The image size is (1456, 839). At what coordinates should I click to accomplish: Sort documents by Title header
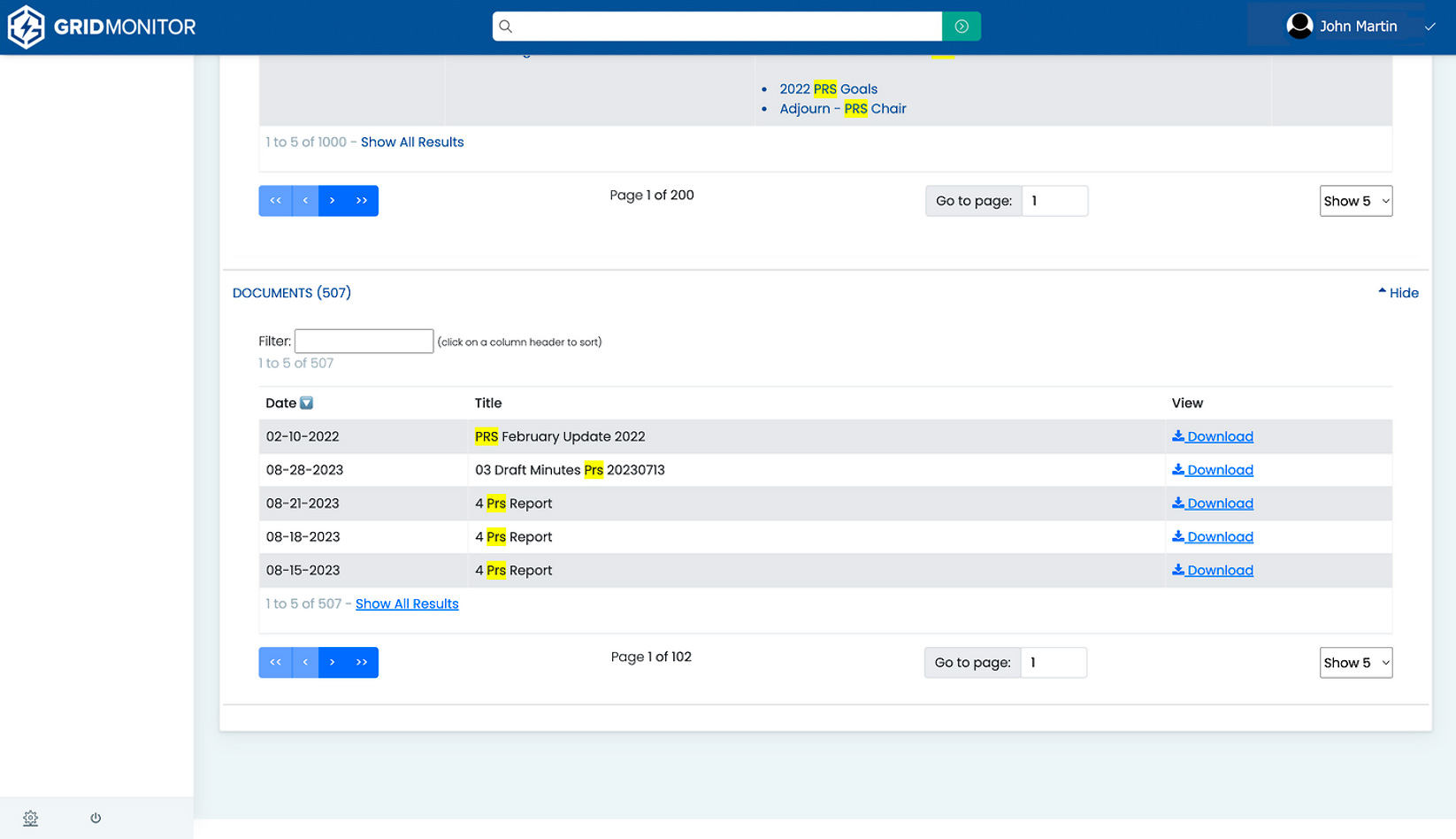pos(488,403)
